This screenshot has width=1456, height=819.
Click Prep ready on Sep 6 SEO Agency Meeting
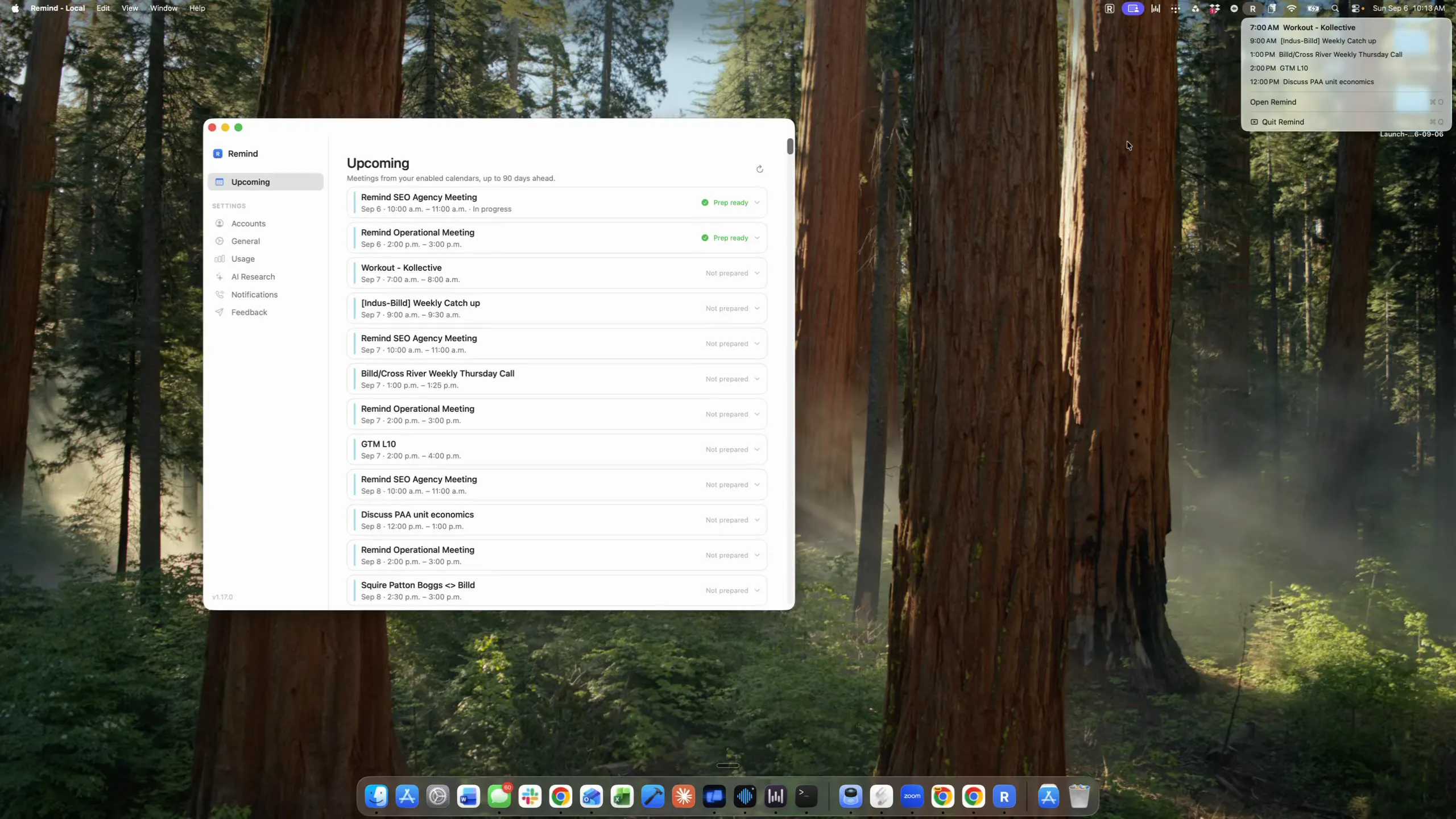(725, 202)
